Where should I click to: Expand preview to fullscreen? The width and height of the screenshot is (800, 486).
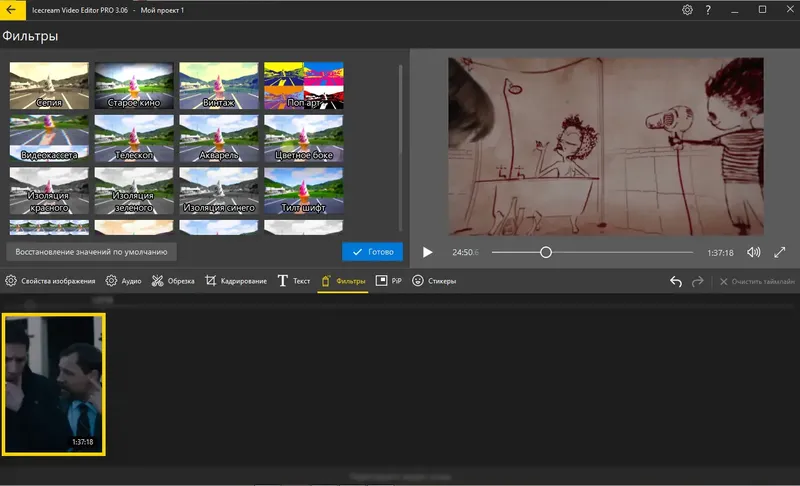[x=780, y=252]
